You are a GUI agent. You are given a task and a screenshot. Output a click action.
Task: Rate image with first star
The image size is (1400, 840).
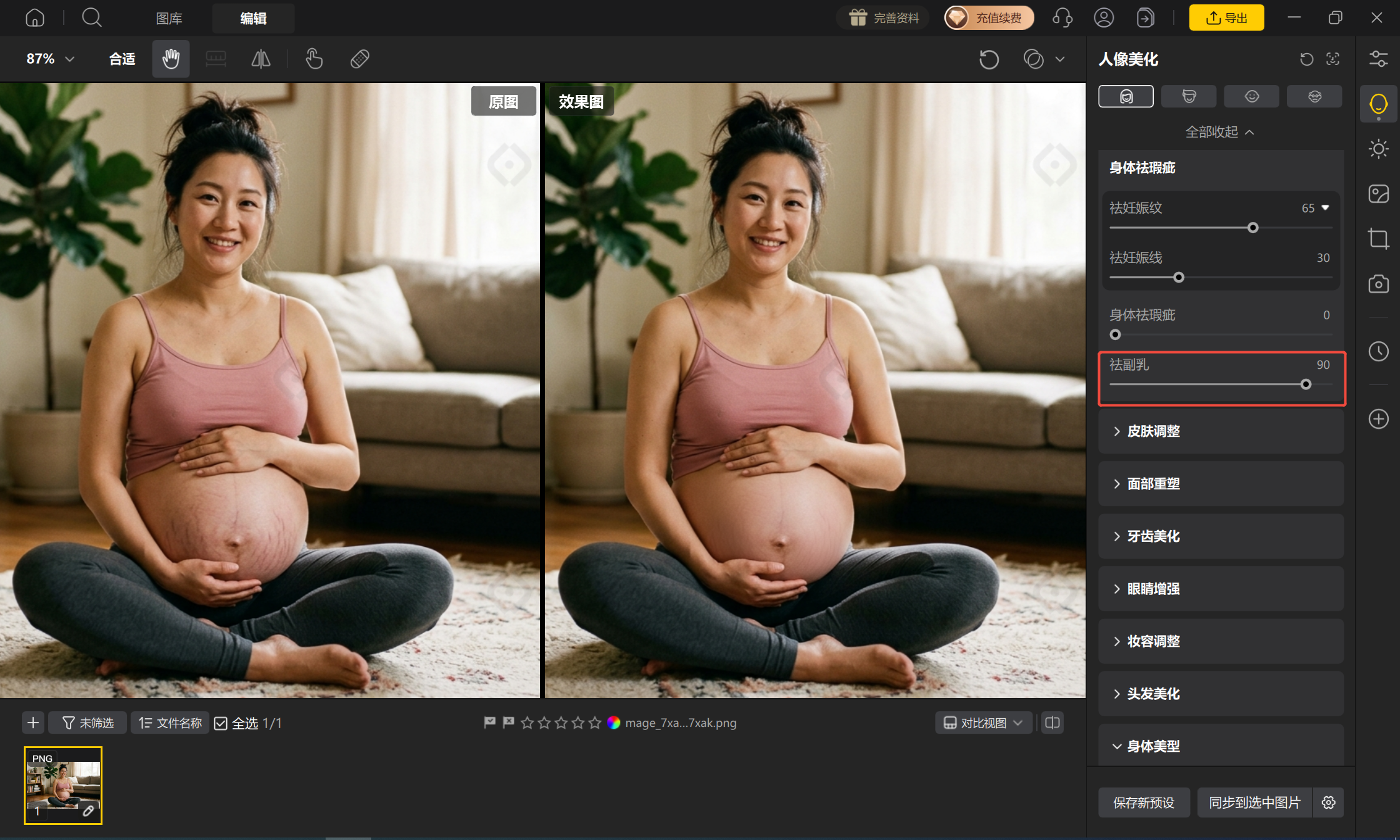click(x=527, y=722)
